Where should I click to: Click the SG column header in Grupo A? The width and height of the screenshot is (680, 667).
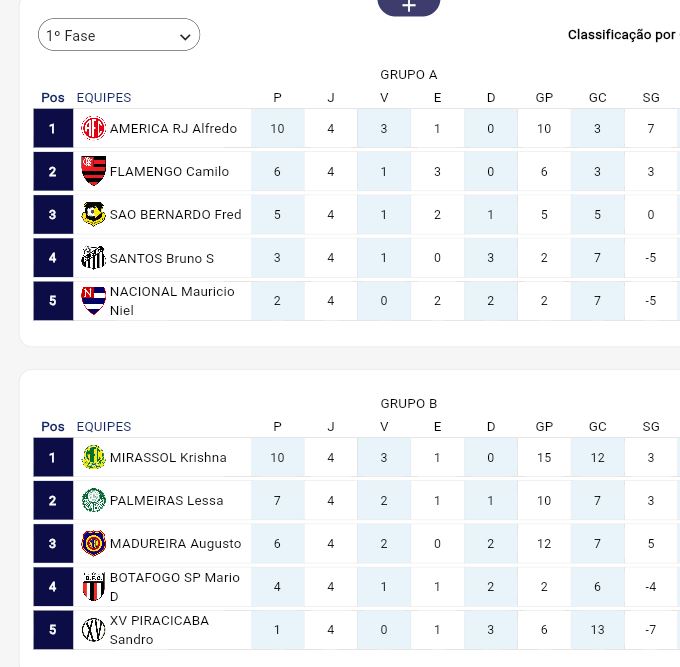click(x=651, y=97)
